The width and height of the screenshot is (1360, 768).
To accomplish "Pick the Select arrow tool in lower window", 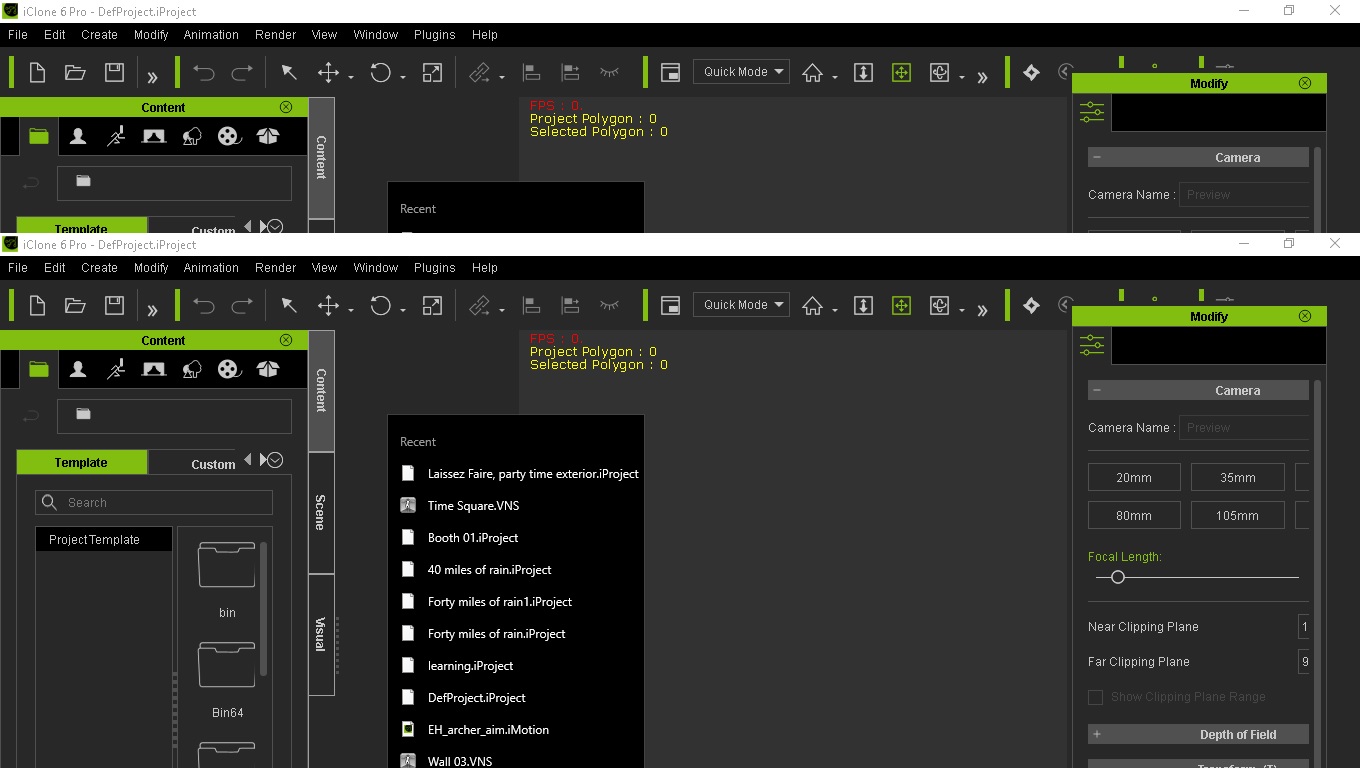I will point(288,305).
